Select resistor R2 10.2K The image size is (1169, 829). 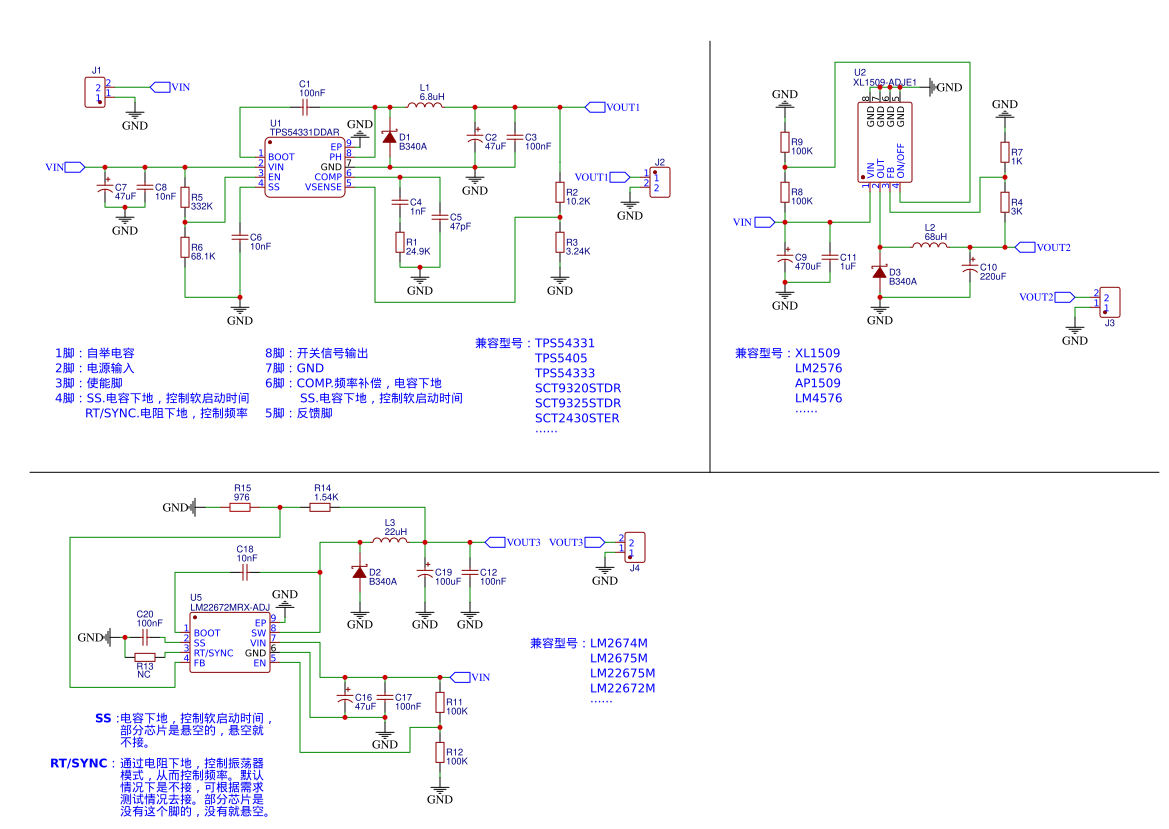560,192
